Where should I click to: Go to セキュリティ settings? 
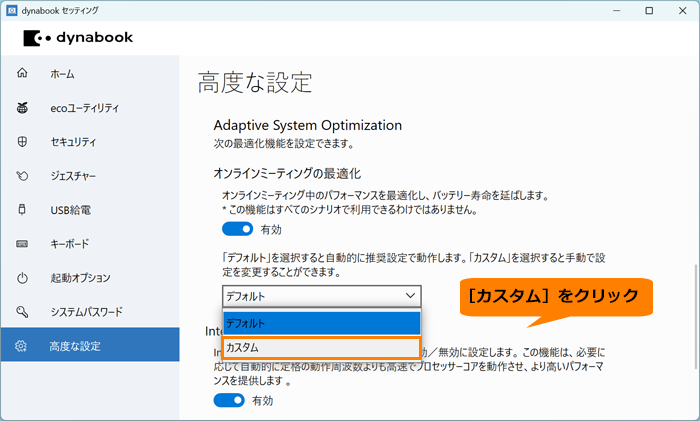click(x=90, y=142)
